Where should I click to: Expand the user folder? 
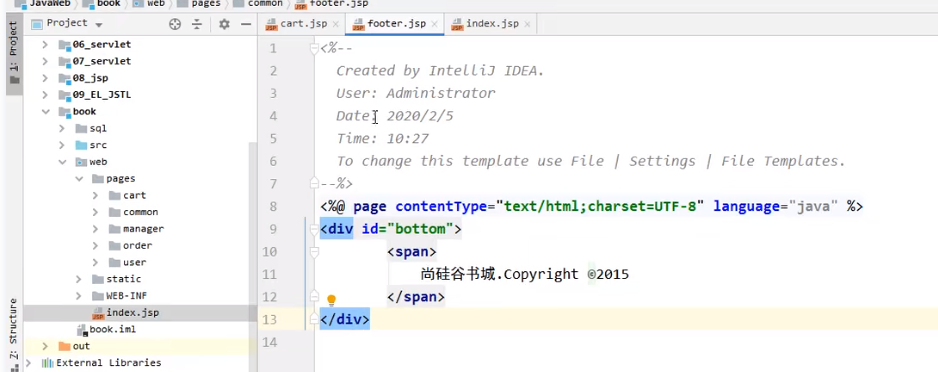[x=95, y=262]
